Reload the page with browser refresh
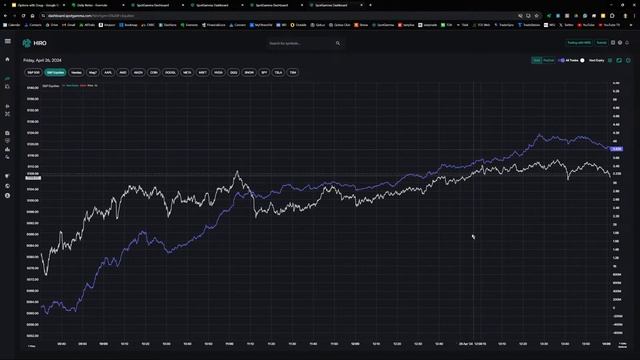This screenshot has width=640, height=360. [x=23, y=16]
